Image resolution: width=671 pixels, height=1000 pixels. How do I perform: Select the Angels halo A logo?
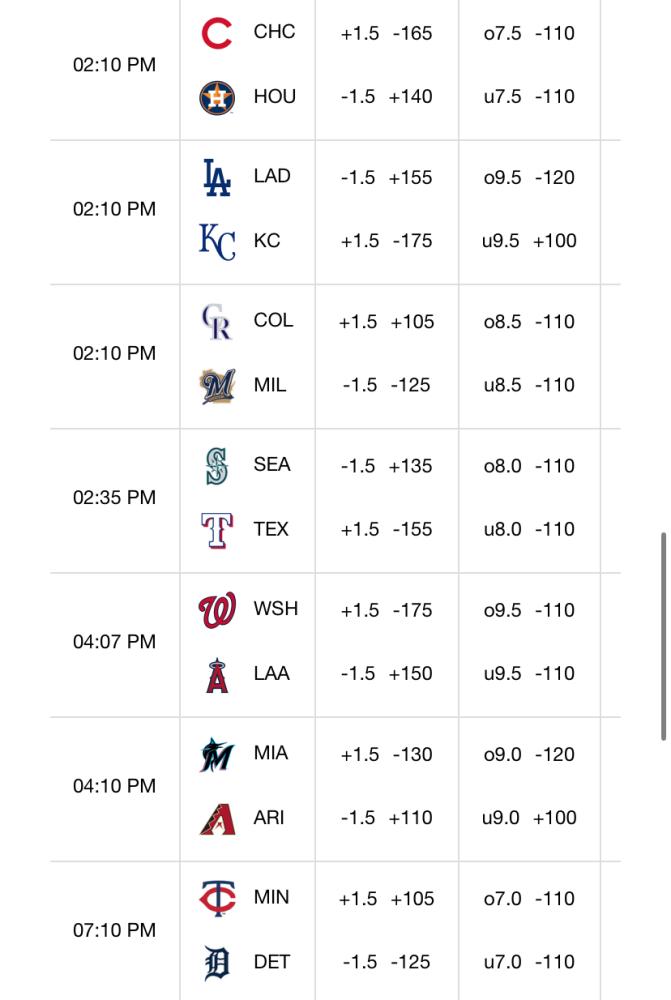pos(217,675)
